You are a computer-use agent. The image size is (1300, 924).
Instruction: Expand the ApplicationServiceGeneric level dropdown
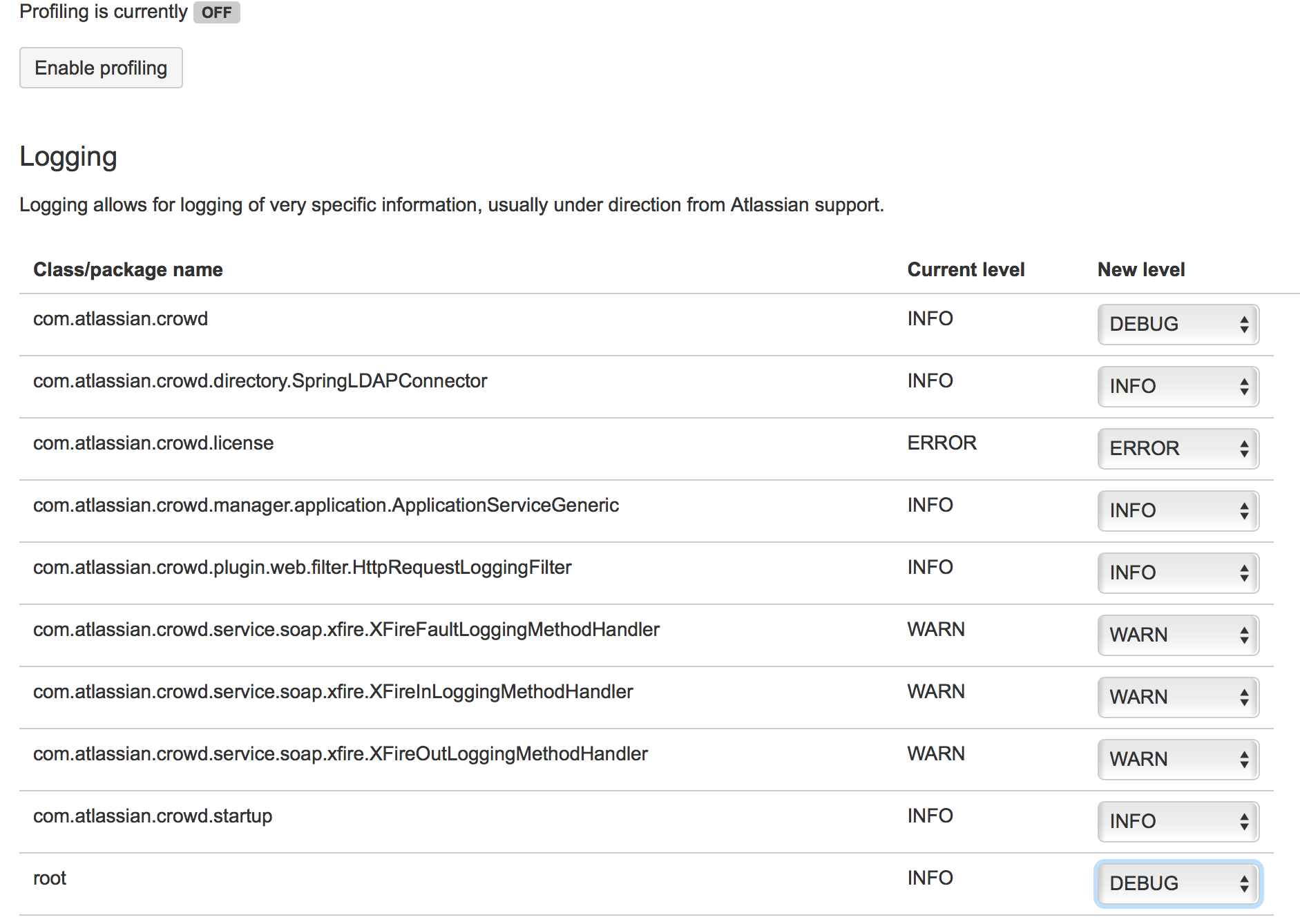coord(1178,510)
